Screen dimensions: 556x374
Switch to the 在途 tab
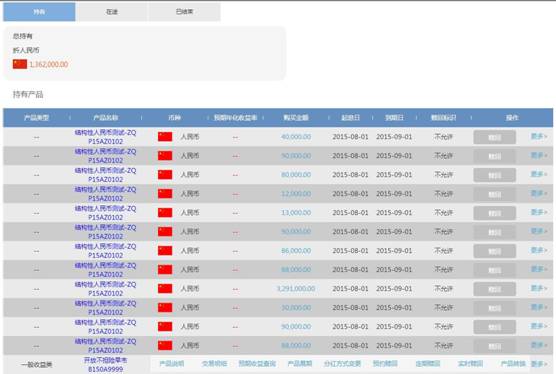click(x=112, y=12)
